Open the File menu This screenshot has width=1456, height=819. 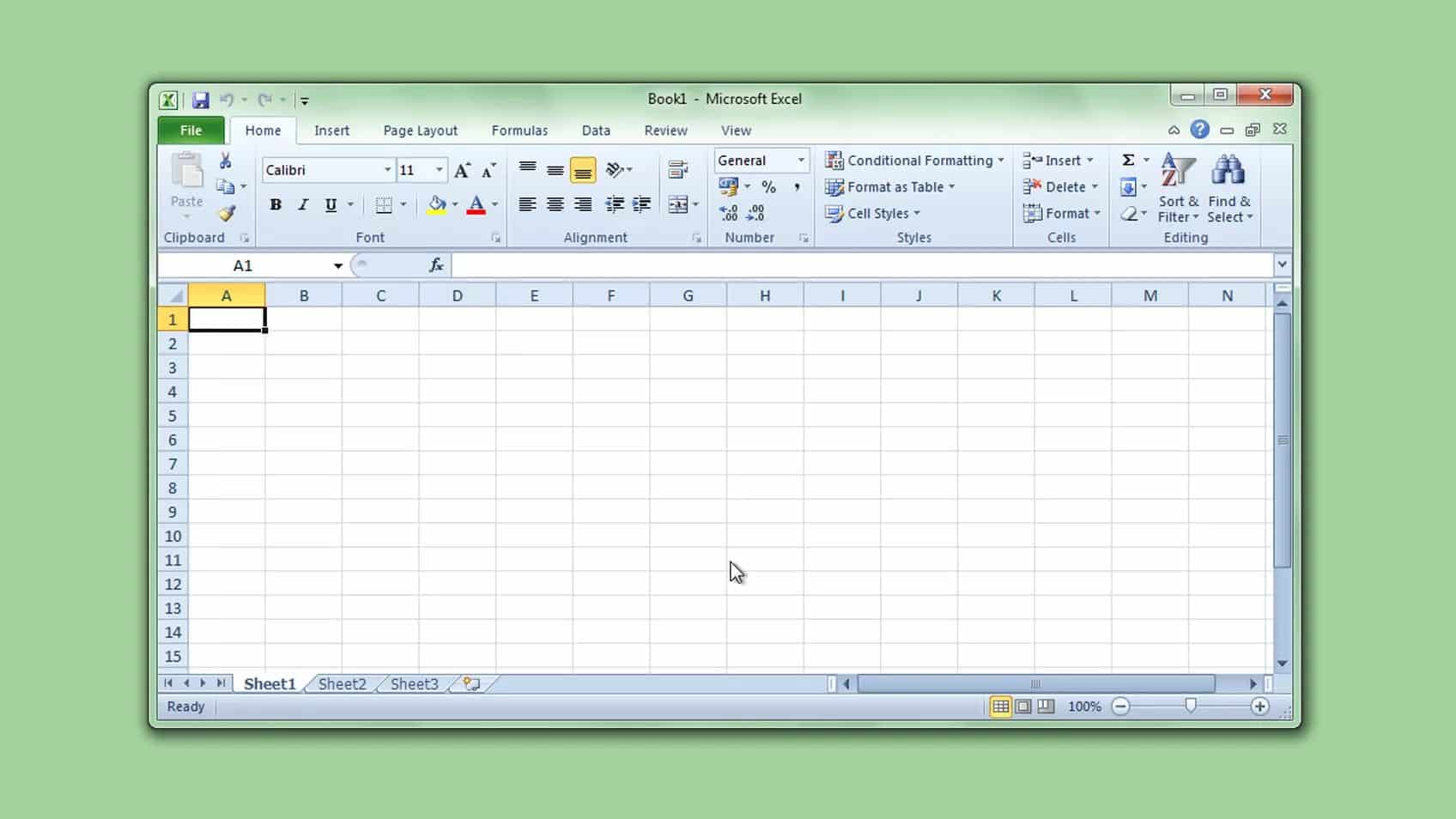[190, 130]
